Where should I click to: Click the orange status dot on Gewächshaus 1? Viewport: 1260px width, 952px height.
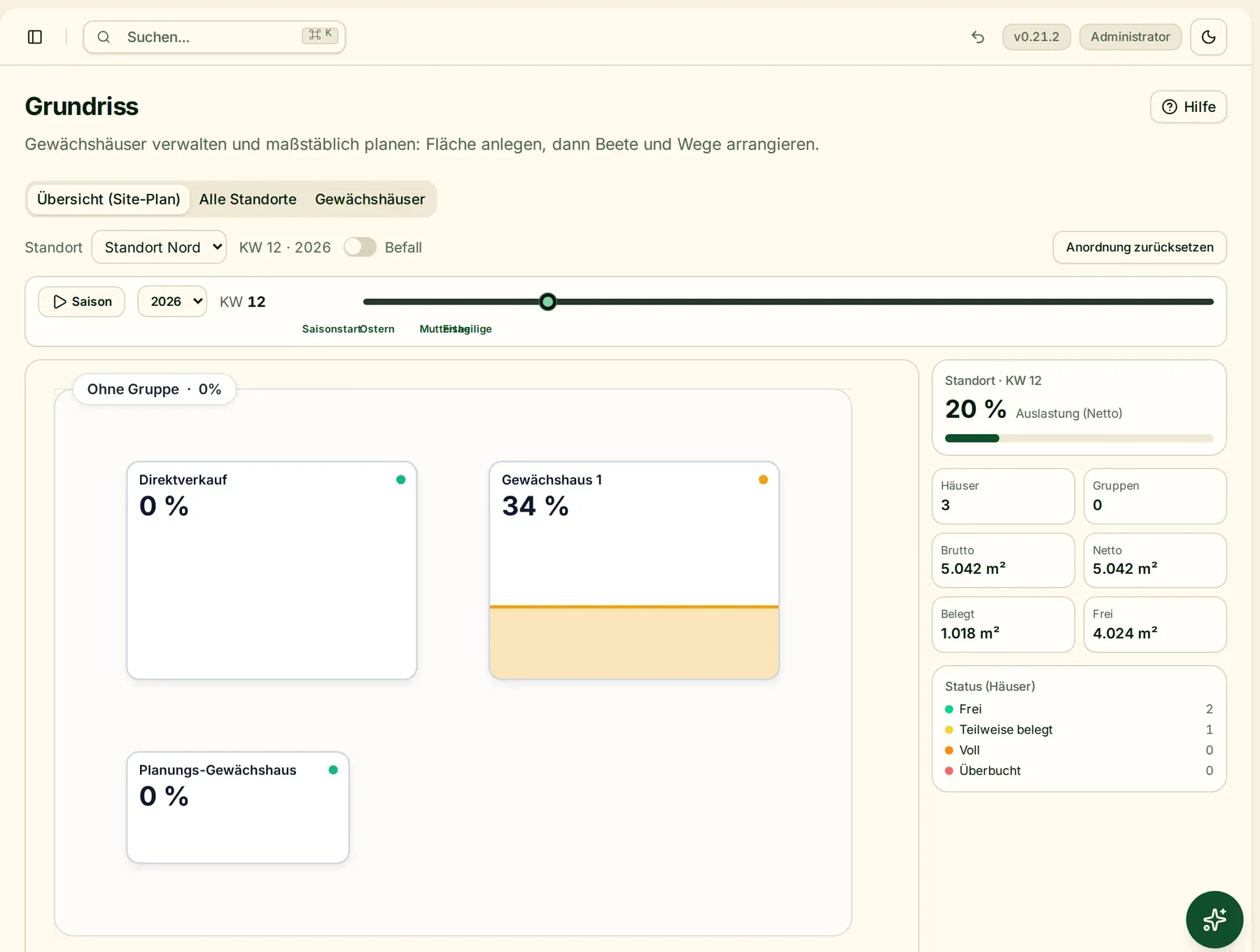(763, 479)
